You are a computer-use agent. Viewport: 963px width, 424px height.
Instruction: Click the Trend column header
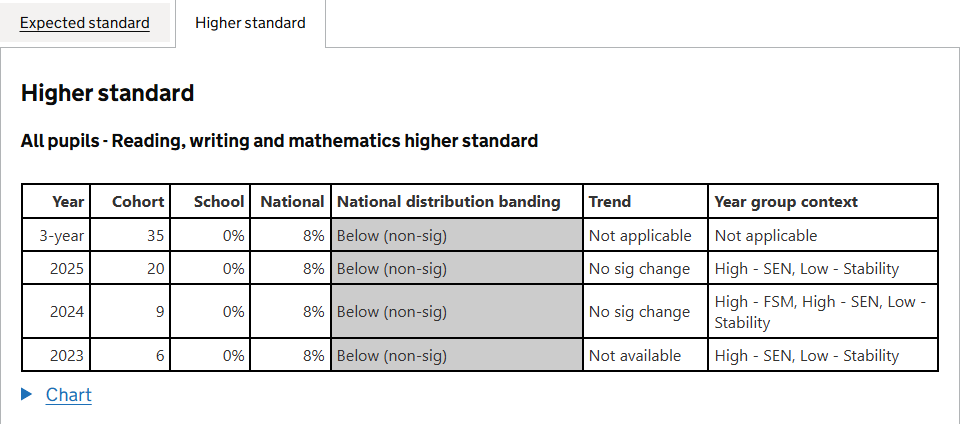pyautogui.click(x=610, y=202)
